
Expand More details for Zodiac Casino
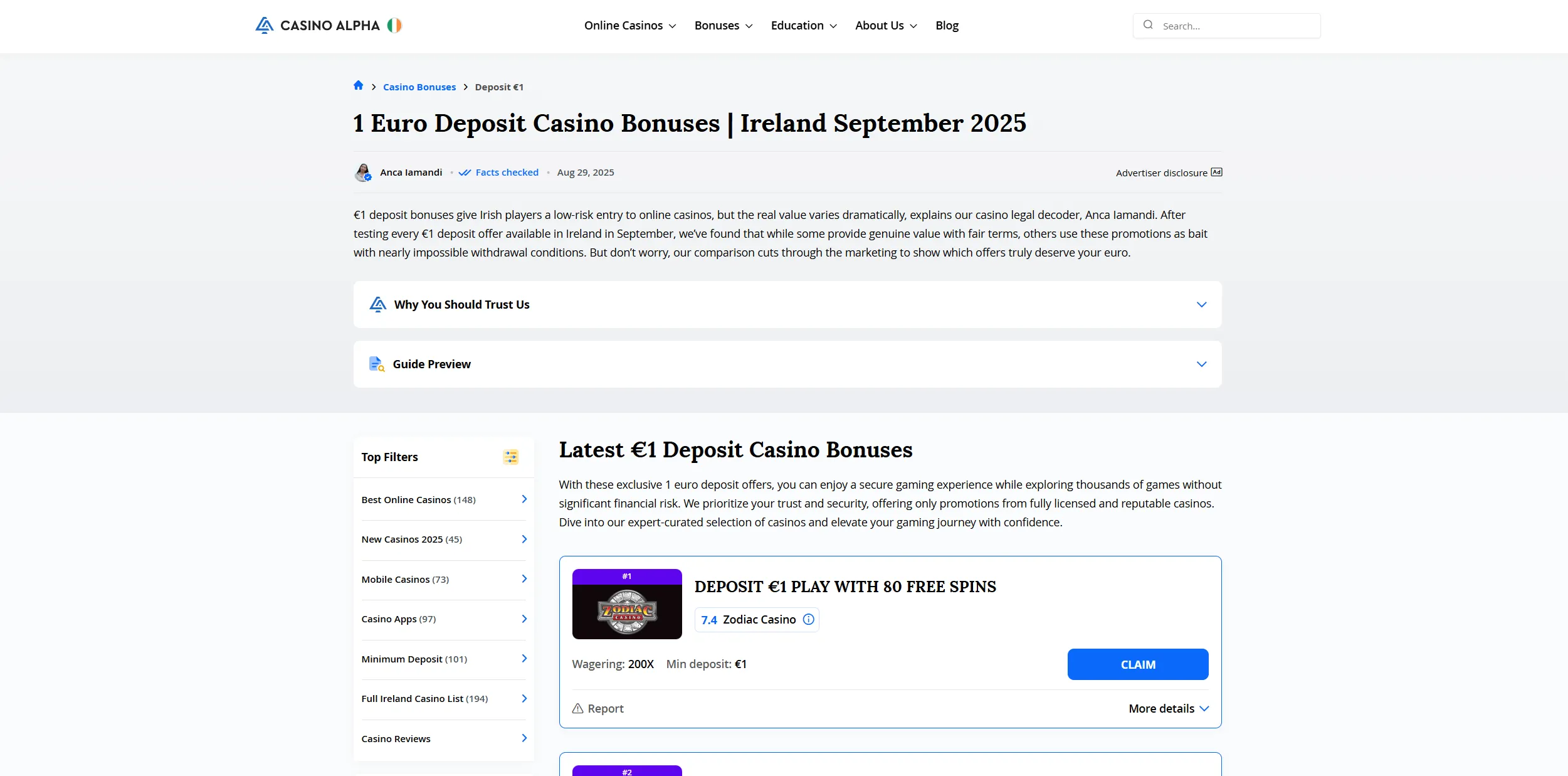(1169, 708)
